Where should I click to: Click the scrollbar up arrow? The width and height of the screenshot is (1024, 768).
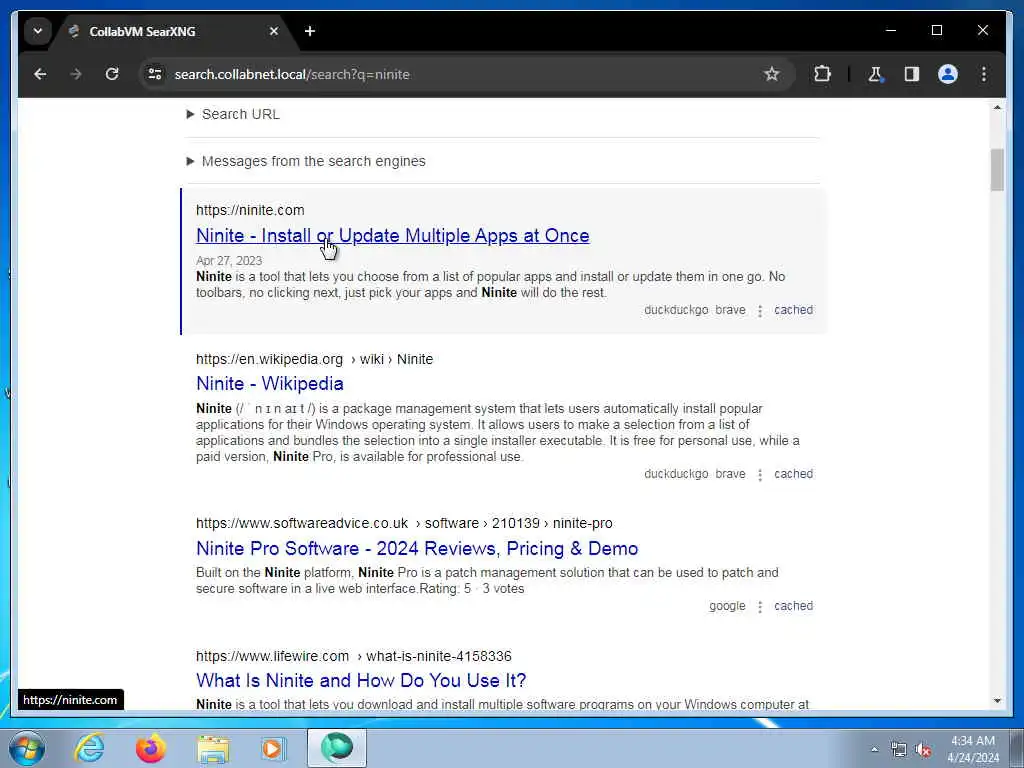[997, 107]
